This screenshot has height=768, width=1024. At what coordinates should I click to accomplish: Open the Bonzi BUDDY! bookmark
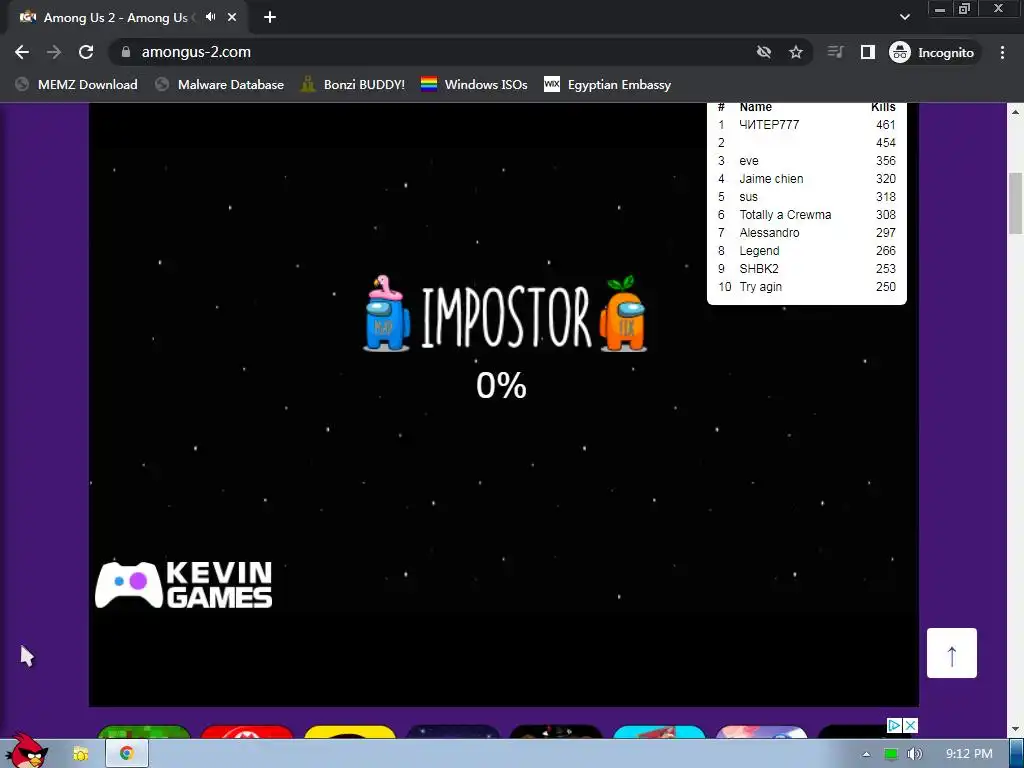coord(353,84)
